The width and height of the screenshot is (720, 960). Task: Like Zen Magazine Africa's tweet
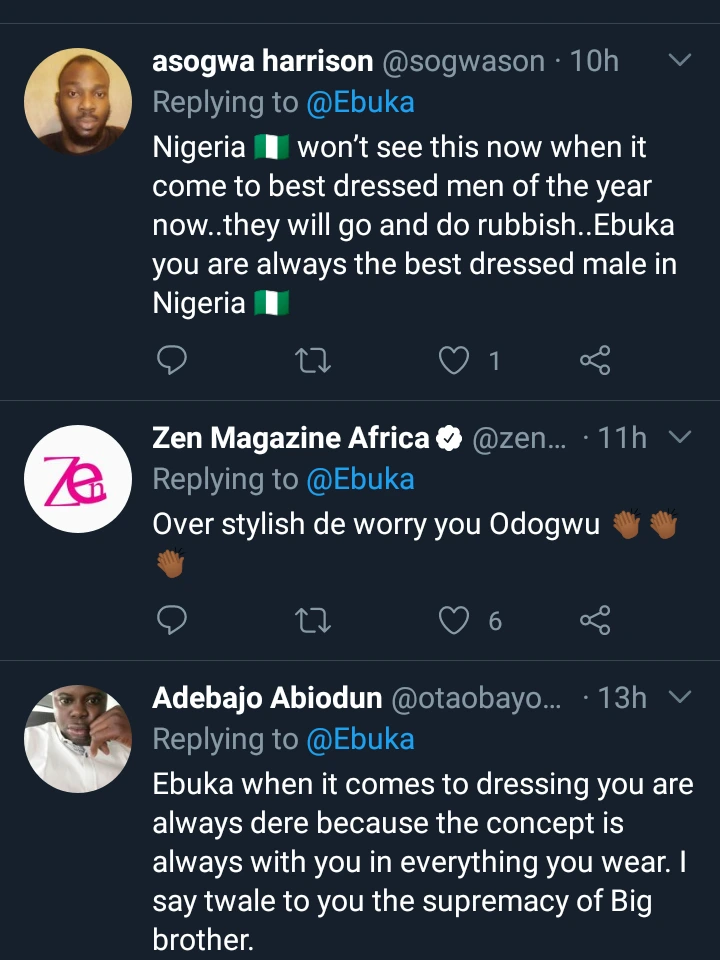455,621
